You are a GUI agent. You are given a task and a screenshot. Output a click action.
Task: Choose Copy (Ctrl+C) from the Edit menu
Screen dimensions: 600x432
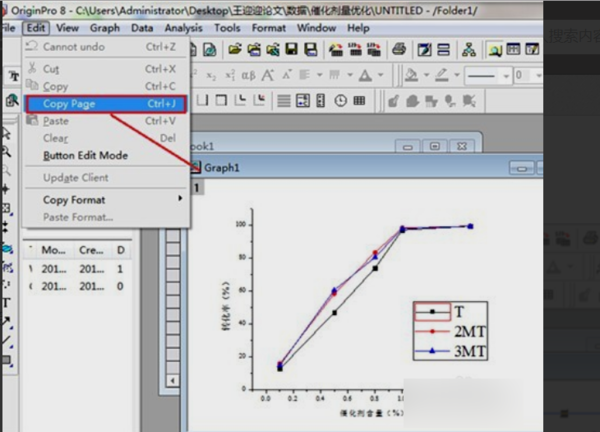[106, 86]
